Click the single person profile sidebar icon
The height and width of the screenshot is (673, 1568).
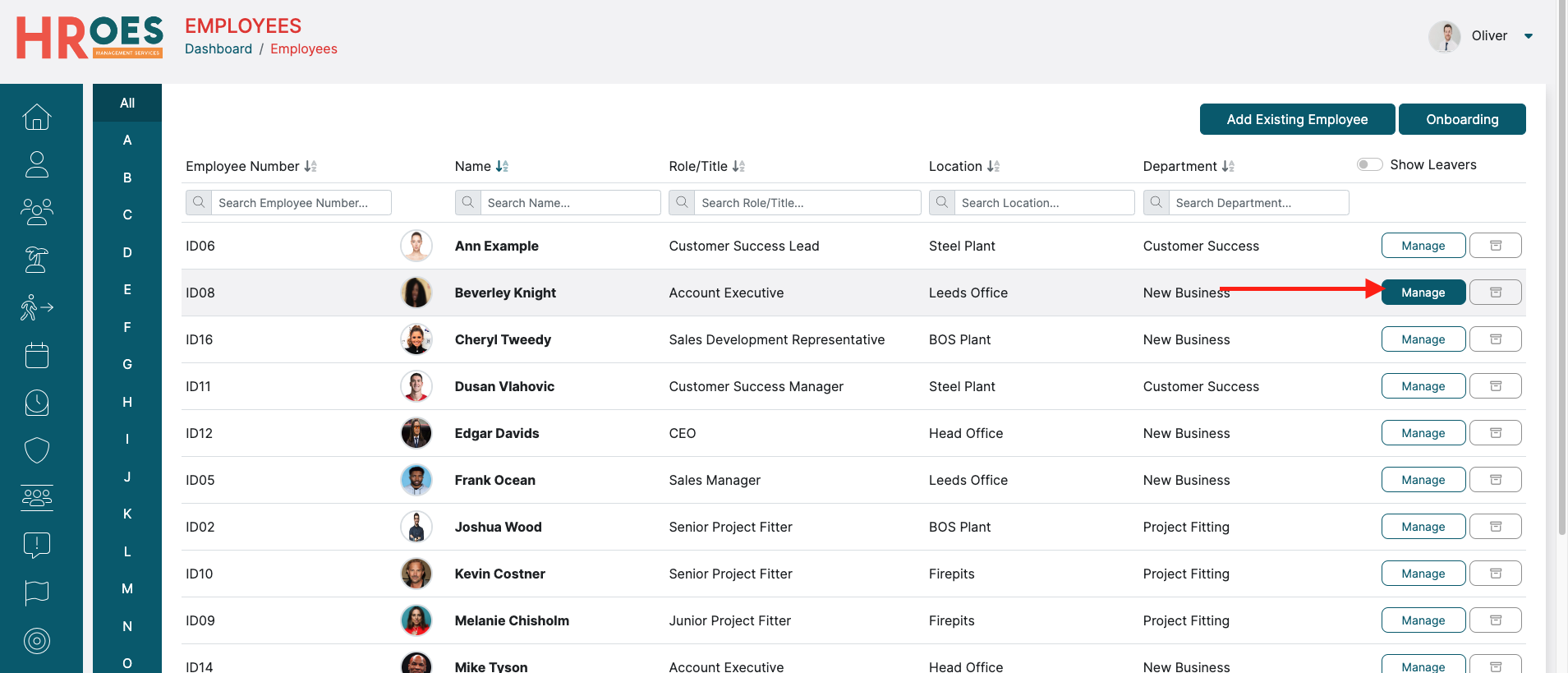36,164
